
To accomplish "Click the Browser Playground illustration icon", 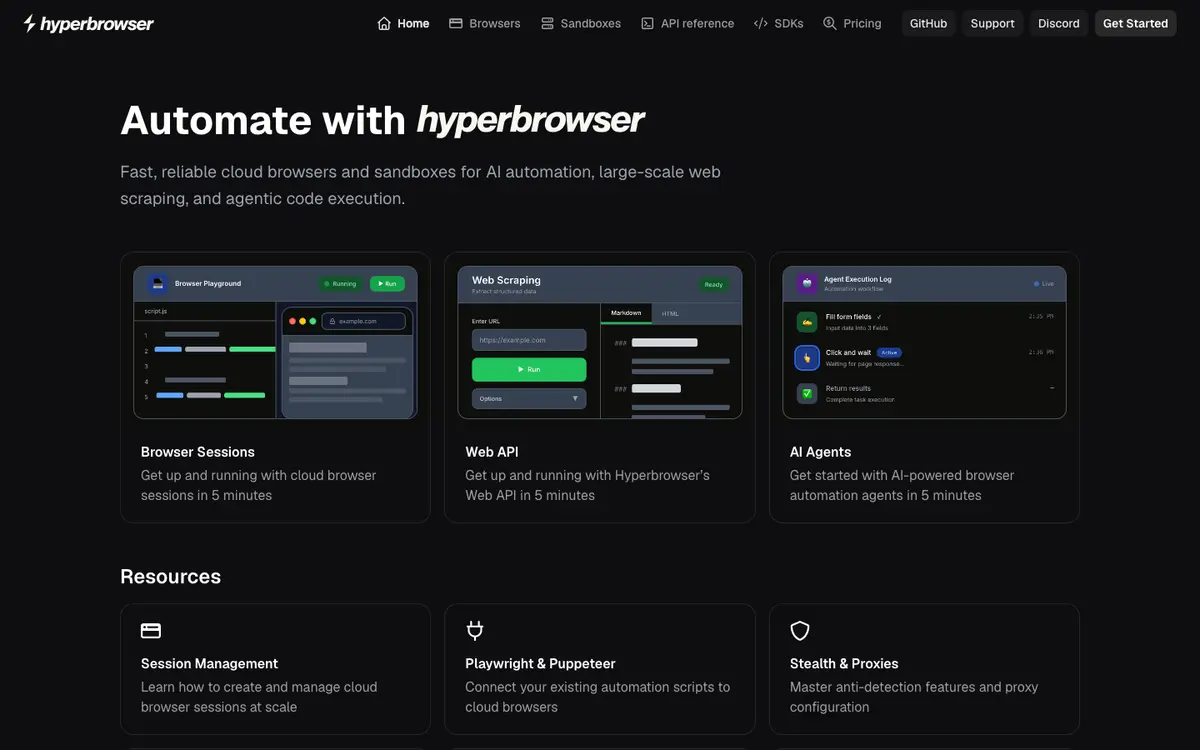I will point(157,283).
